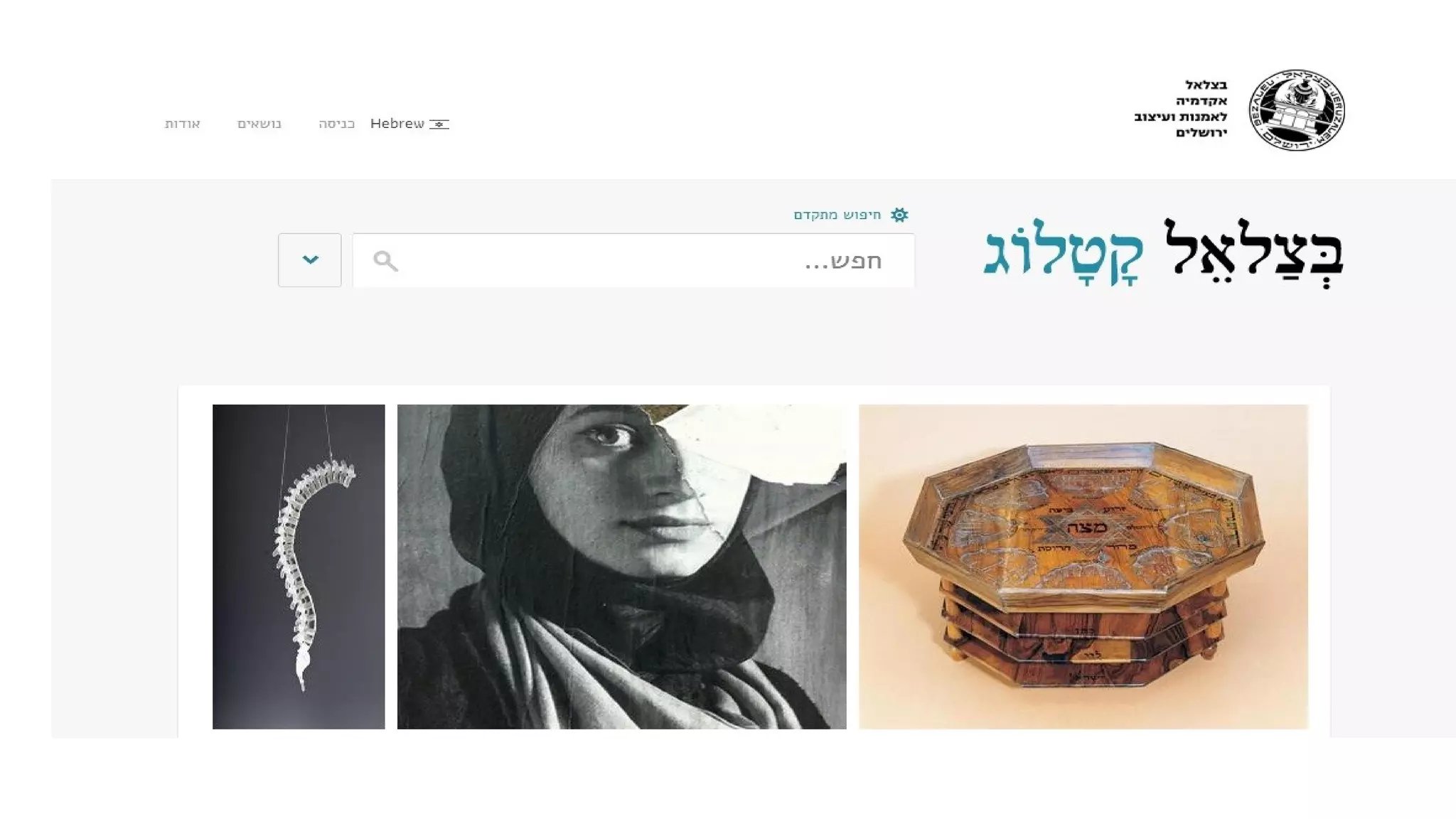Click the חיפוש מתקדם advanced search link
The image size is (1456, 819).
(837, 215)
